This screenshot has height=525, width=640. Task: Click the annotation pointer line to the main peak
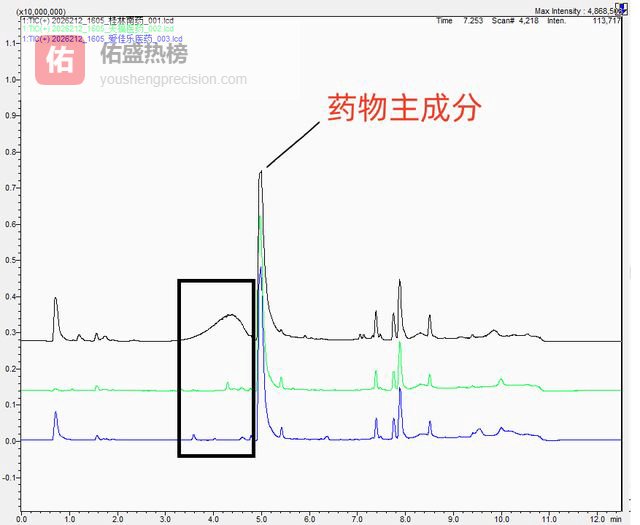[x=292, y=145]
